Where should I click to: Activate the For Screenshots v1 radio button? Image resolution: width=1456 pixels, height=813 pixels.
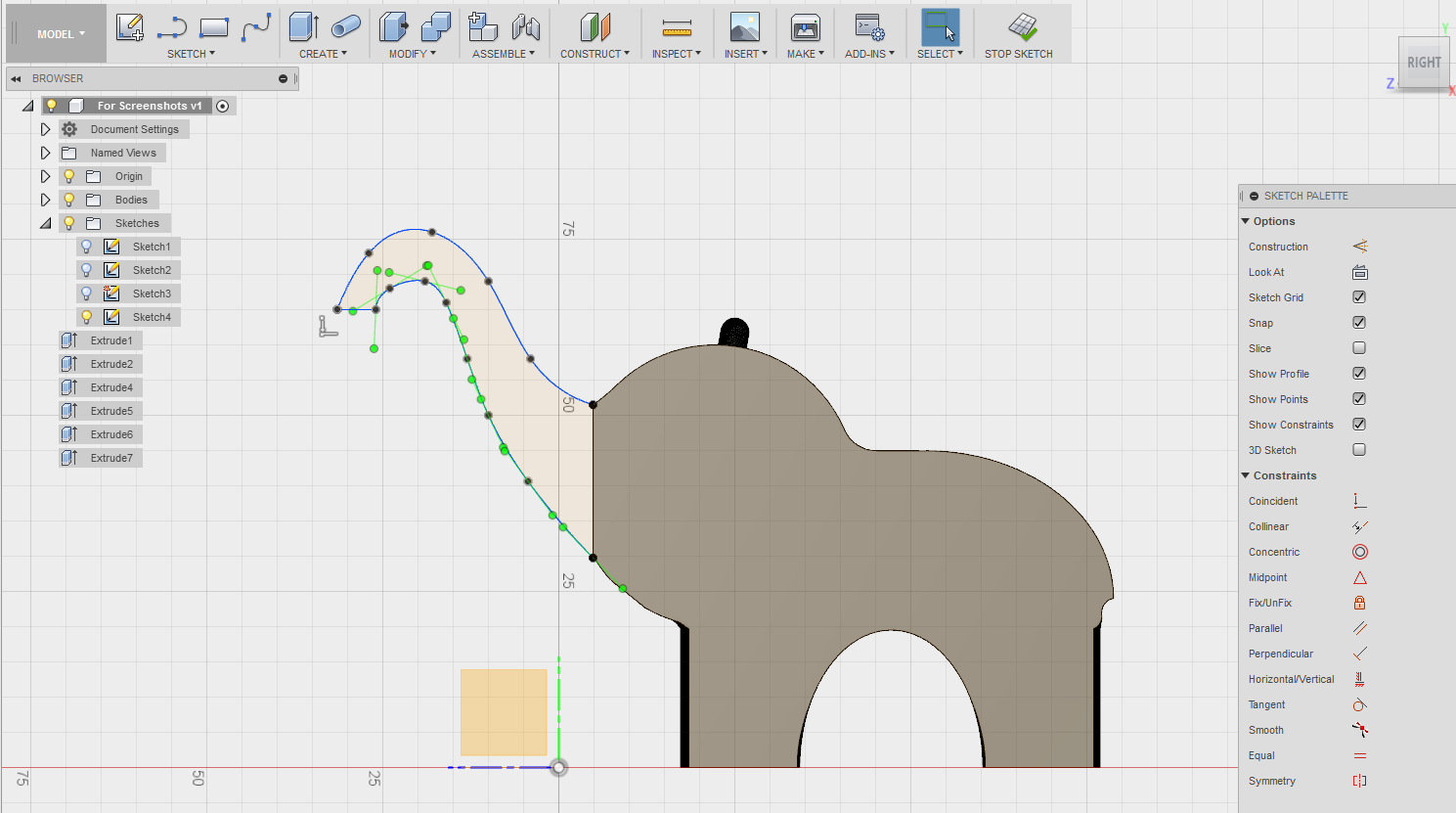[223, 106]
